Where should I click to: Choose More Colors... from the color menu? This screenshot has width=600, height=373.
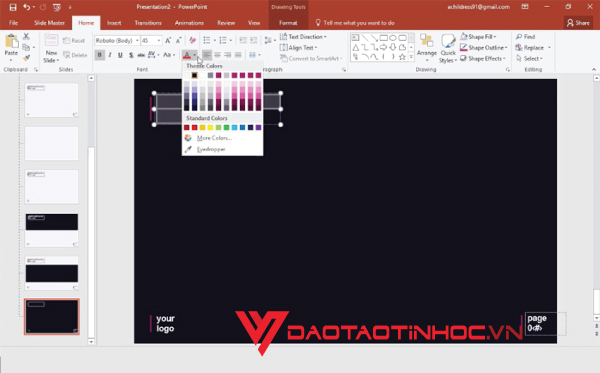pos(214,138)
